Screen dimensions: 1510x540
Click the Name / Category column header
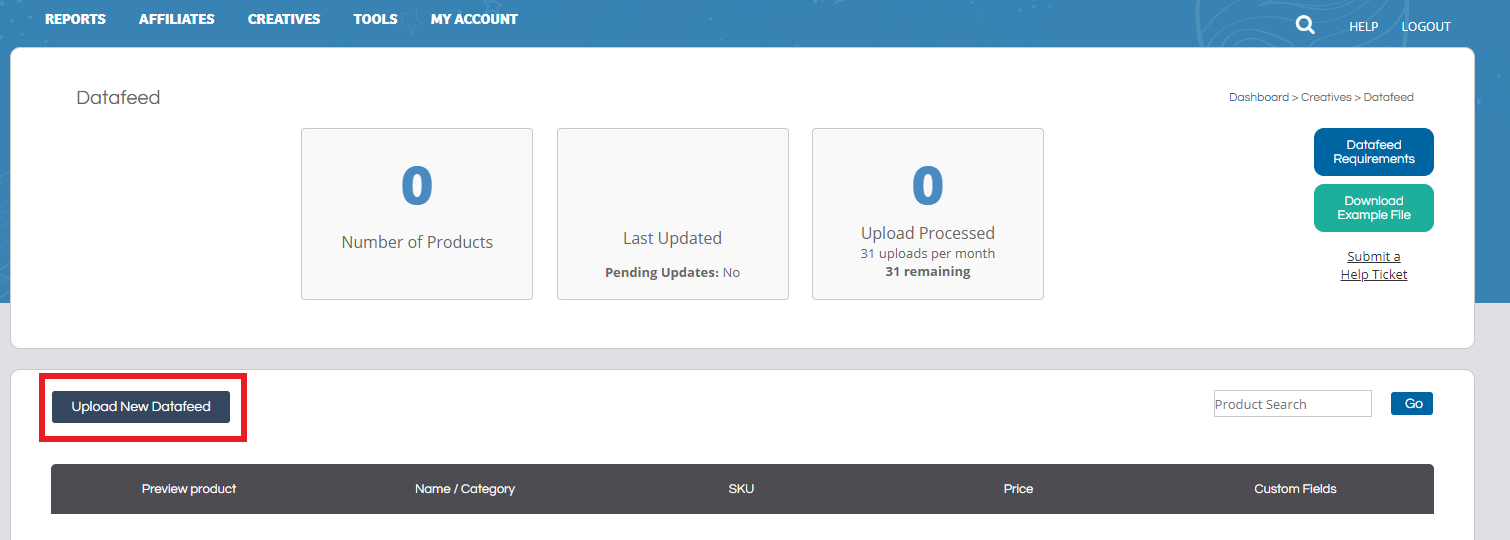coord(465,489)
